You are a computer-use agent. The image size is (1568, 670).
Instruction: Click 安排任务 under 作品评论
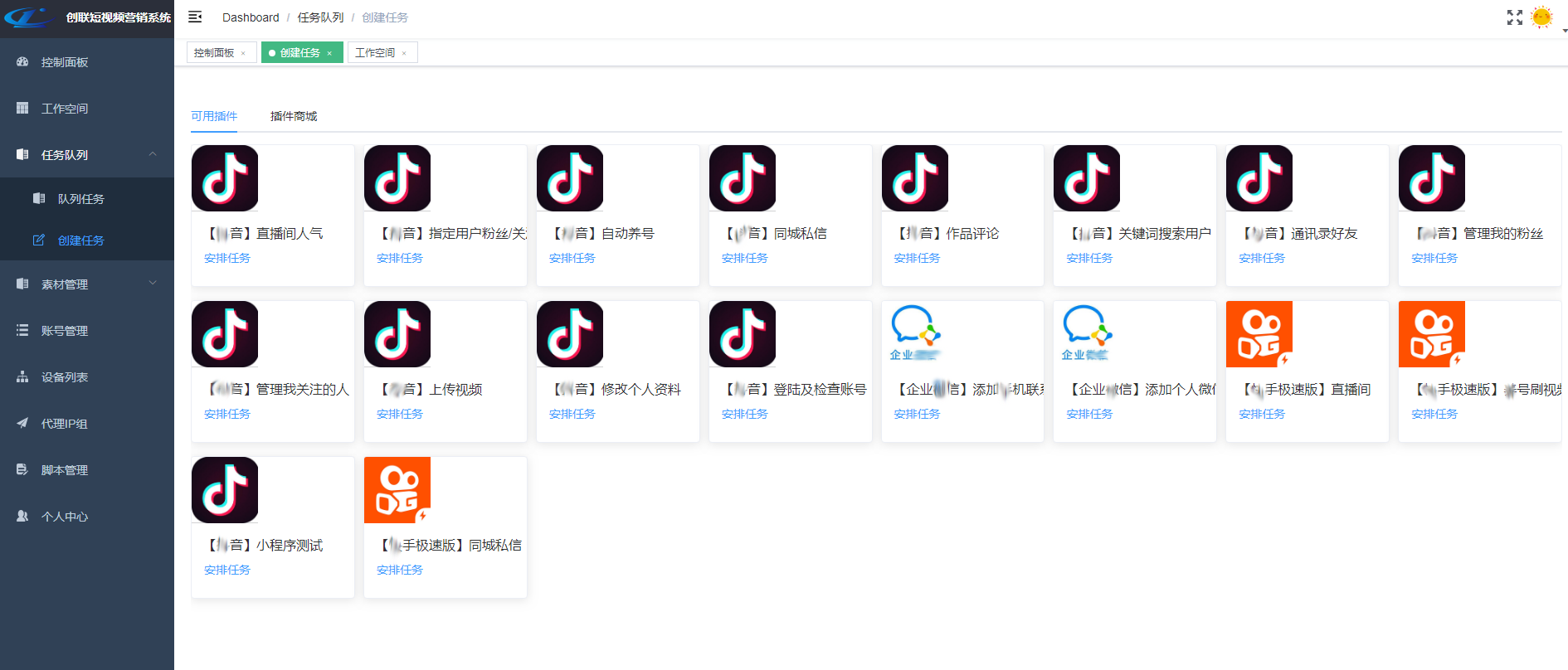(x=918, y=258)
